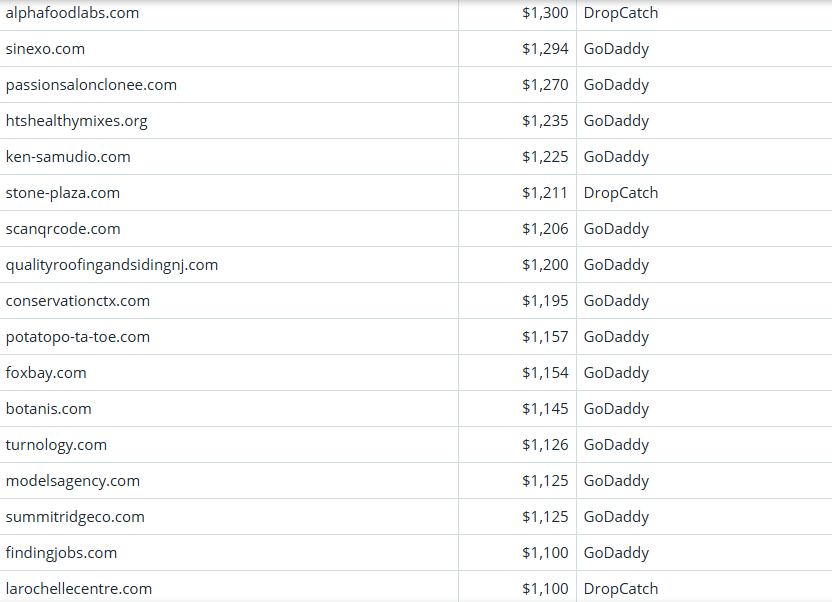Select passionsalonclonee.com in the list
Screen dimensions: 832x602
click(91, 85)
